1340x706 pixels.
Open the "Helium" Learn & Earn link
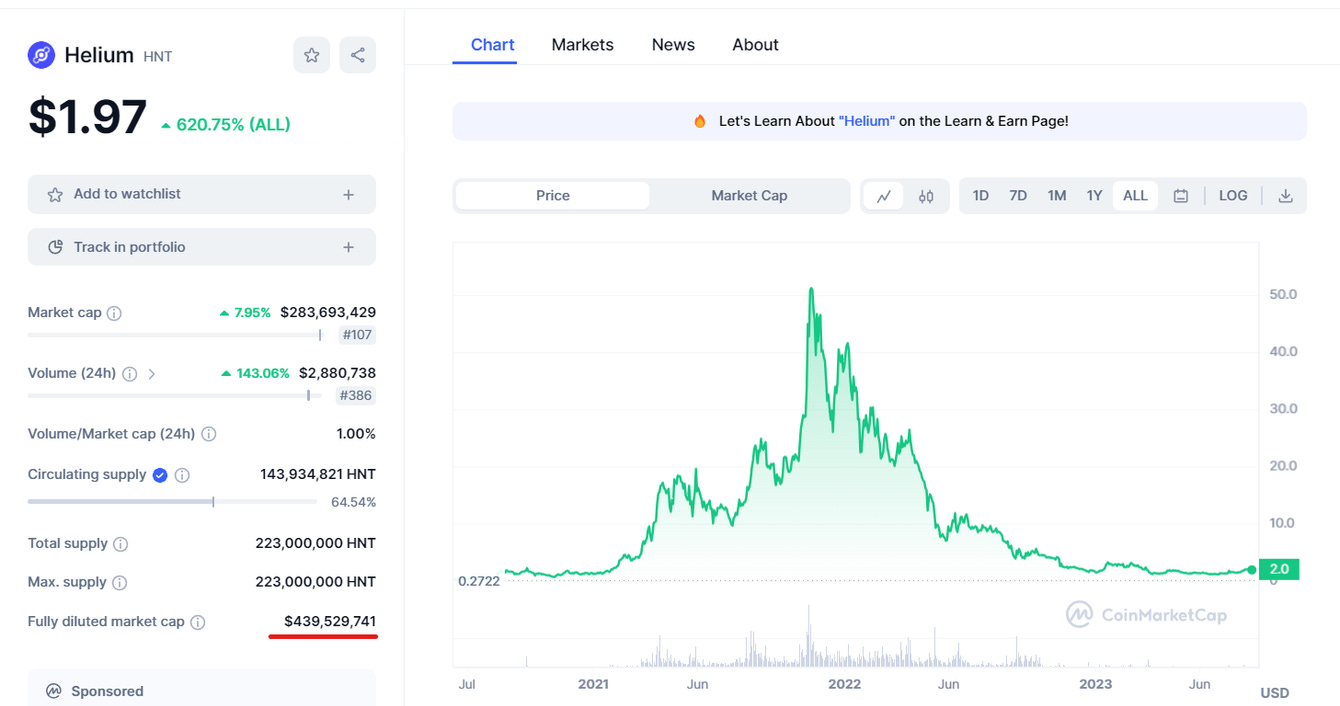tap(867, 121)
